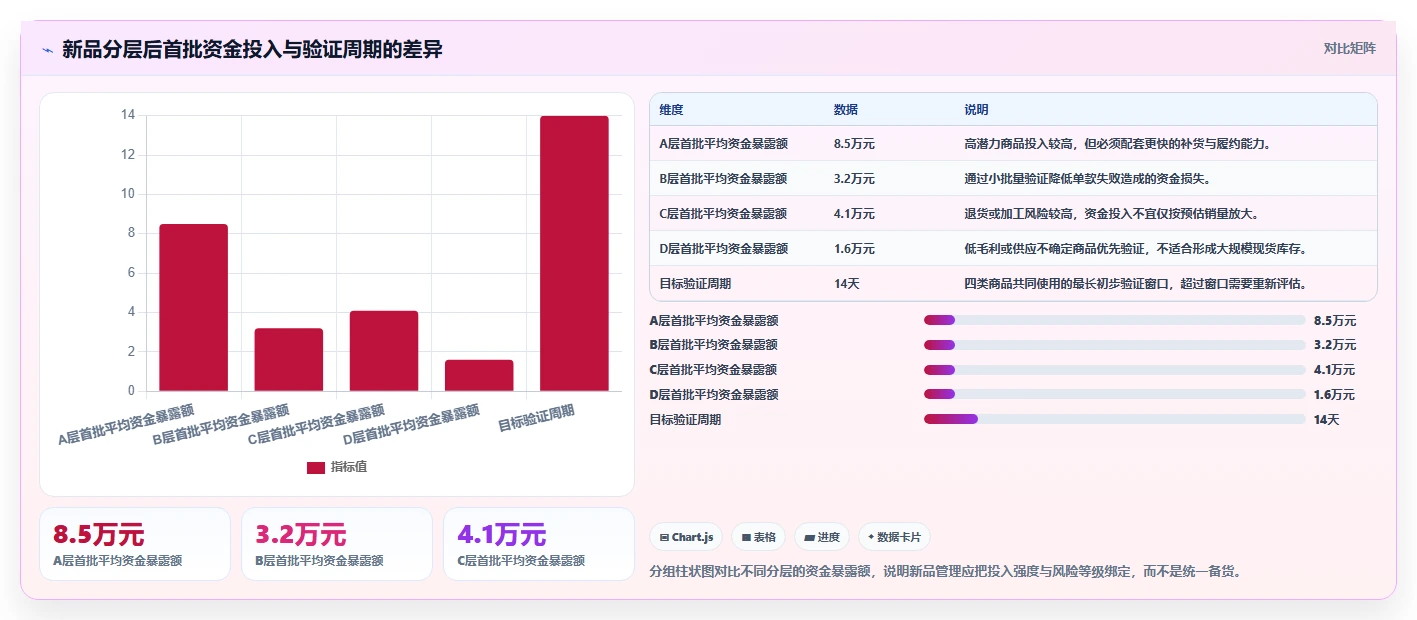Click the C层 chart bar near 4.1
Screen dimensions: 1417x620
[x=384, y=351]
